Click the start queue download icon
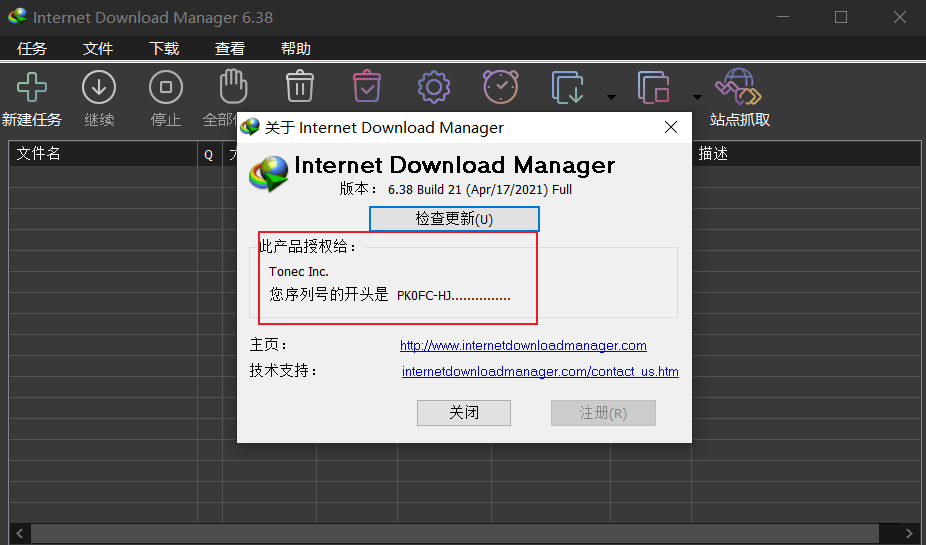Screen dimensions: 926x545 point(569,88)
